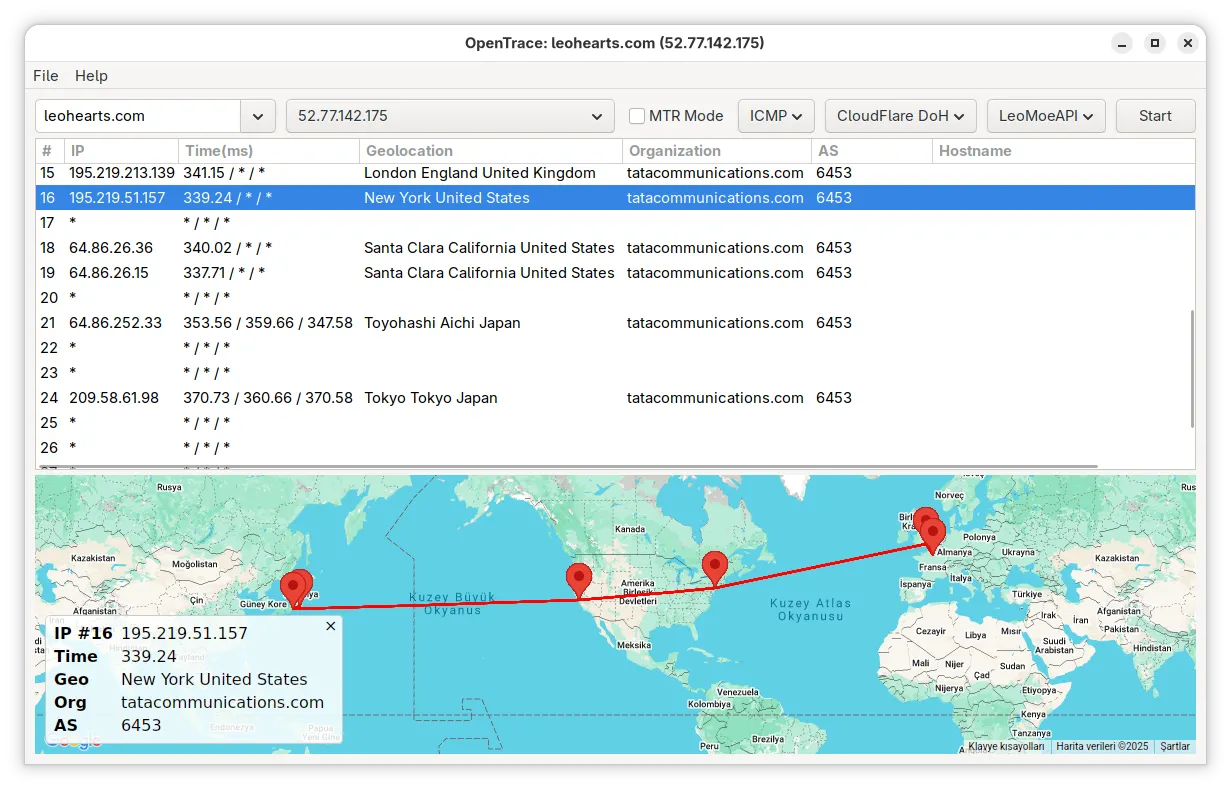Close the IP #16 info popup
This screenshot has height=789, width=1231.
331,626
